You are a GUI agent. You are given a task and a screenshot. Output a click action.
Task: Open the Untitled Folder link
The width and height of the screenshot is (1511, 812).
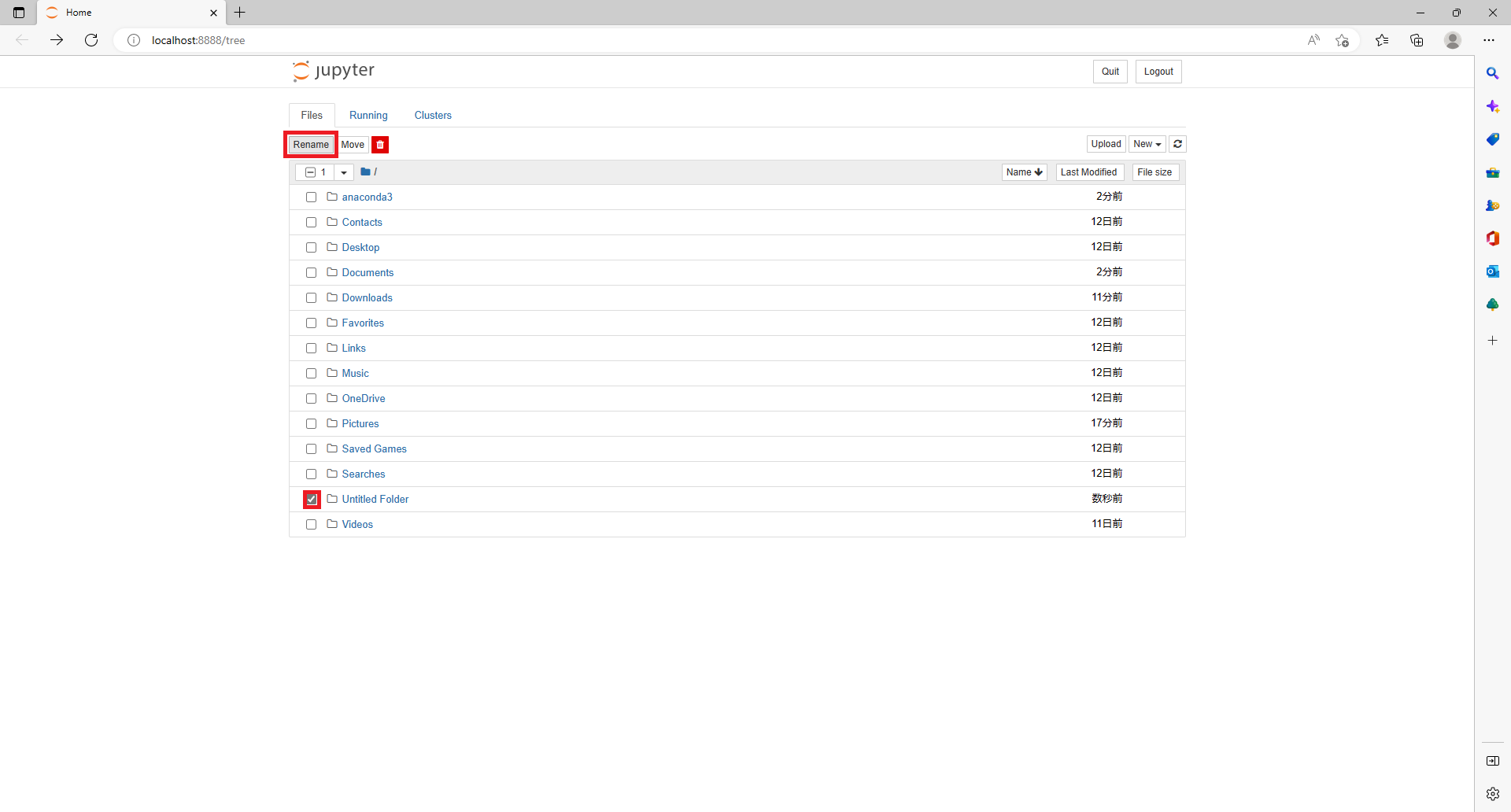375,500
